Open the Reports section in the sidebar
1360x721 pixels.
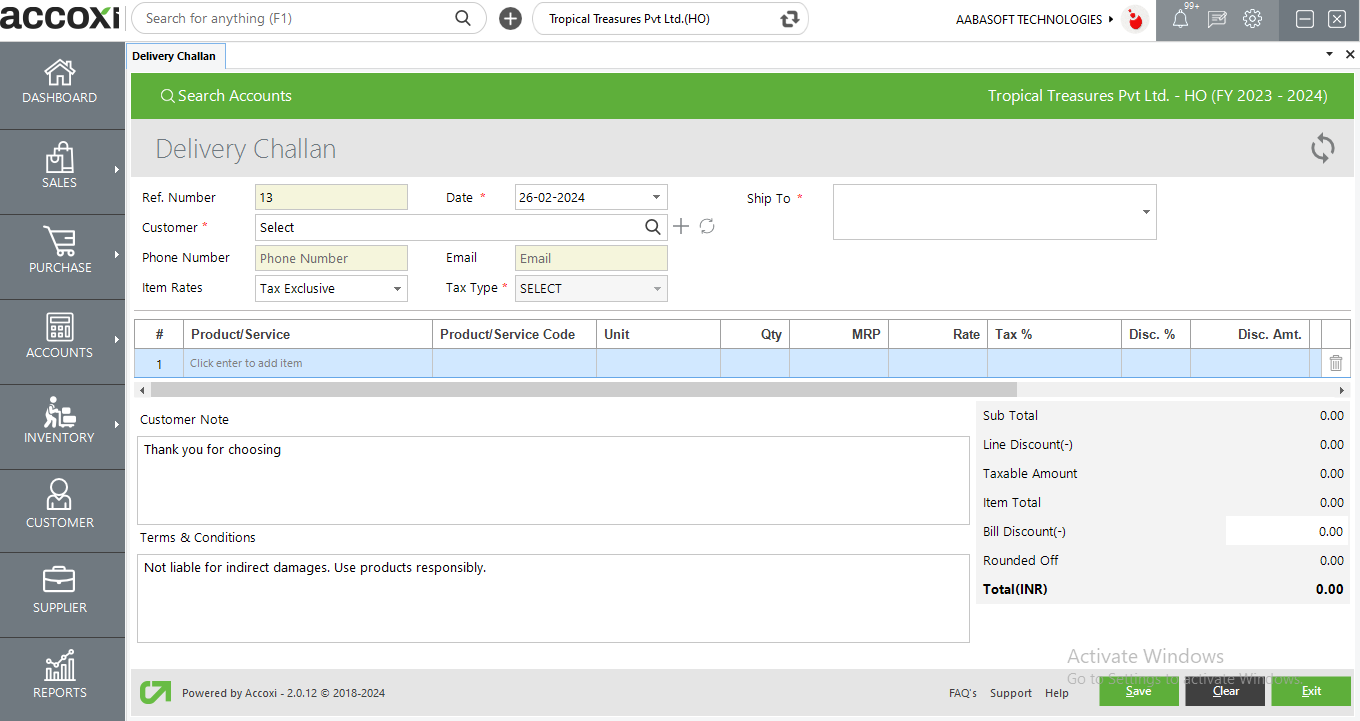60,676
